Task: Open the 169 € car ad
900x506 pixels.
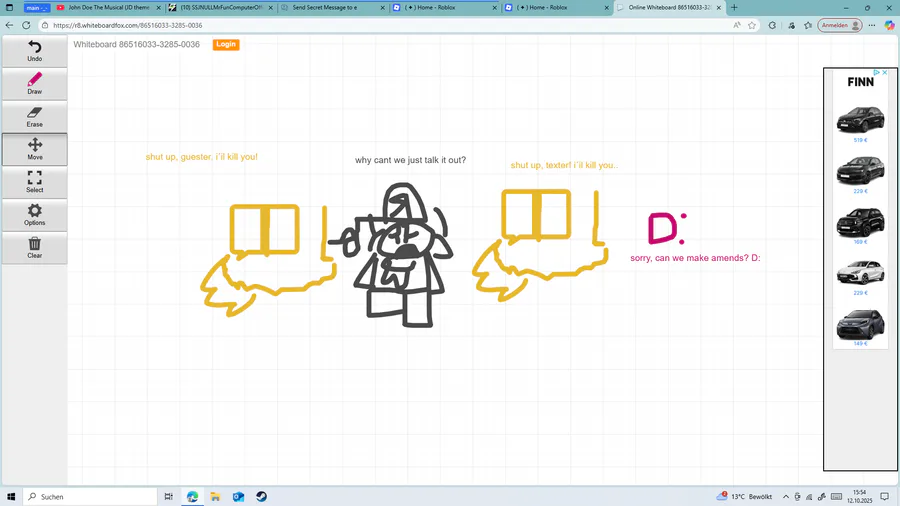Action: coord(860,225)
